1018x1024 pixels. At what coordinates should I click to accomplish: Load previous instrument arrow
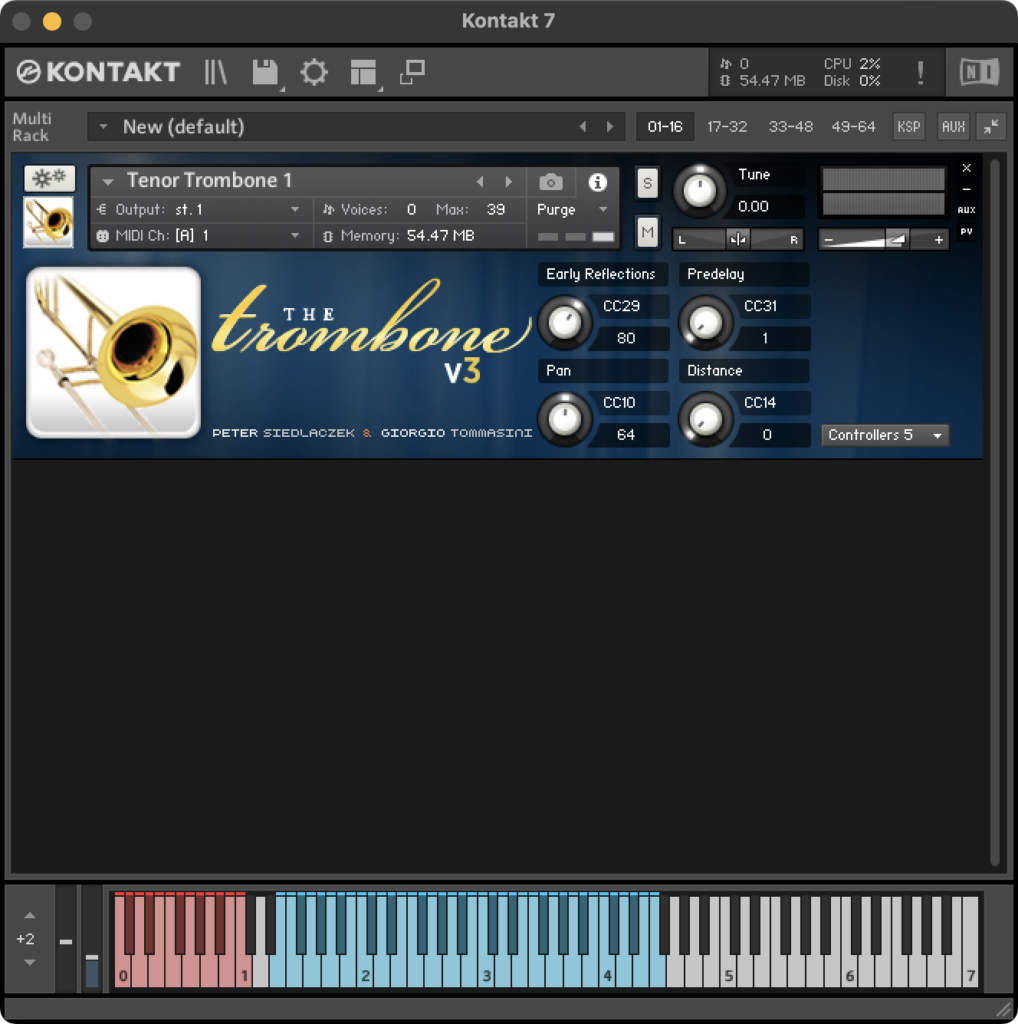point(480,182)
